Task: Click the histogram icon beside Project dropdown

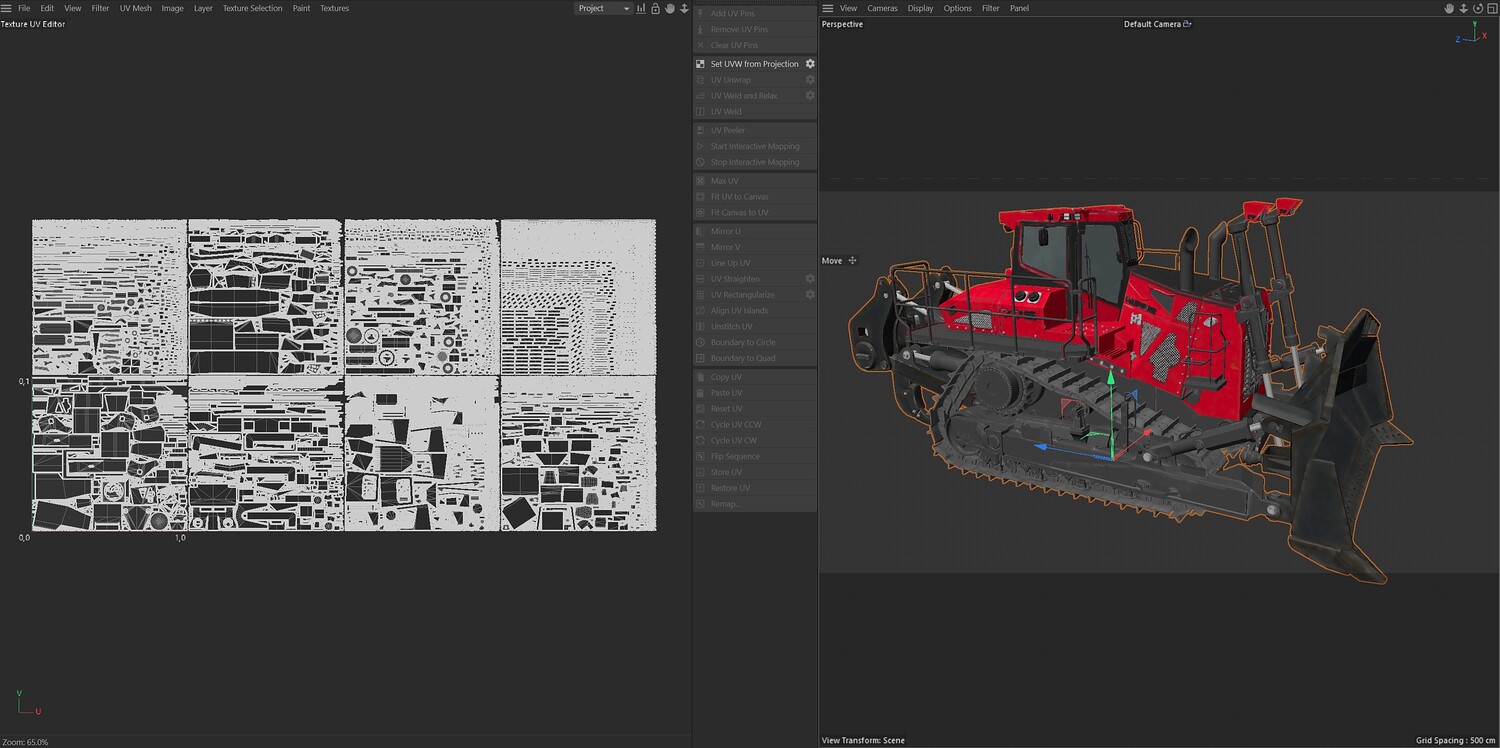Action: tap(641, 8)
